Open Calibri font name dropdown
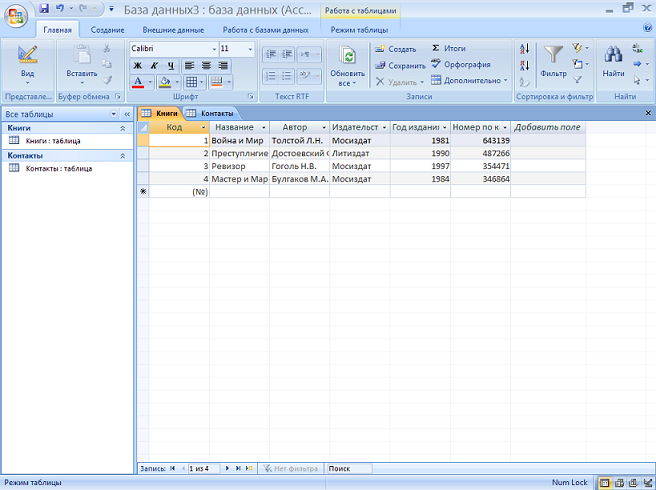Screen dimensions: 656x490 pos(214,49)
